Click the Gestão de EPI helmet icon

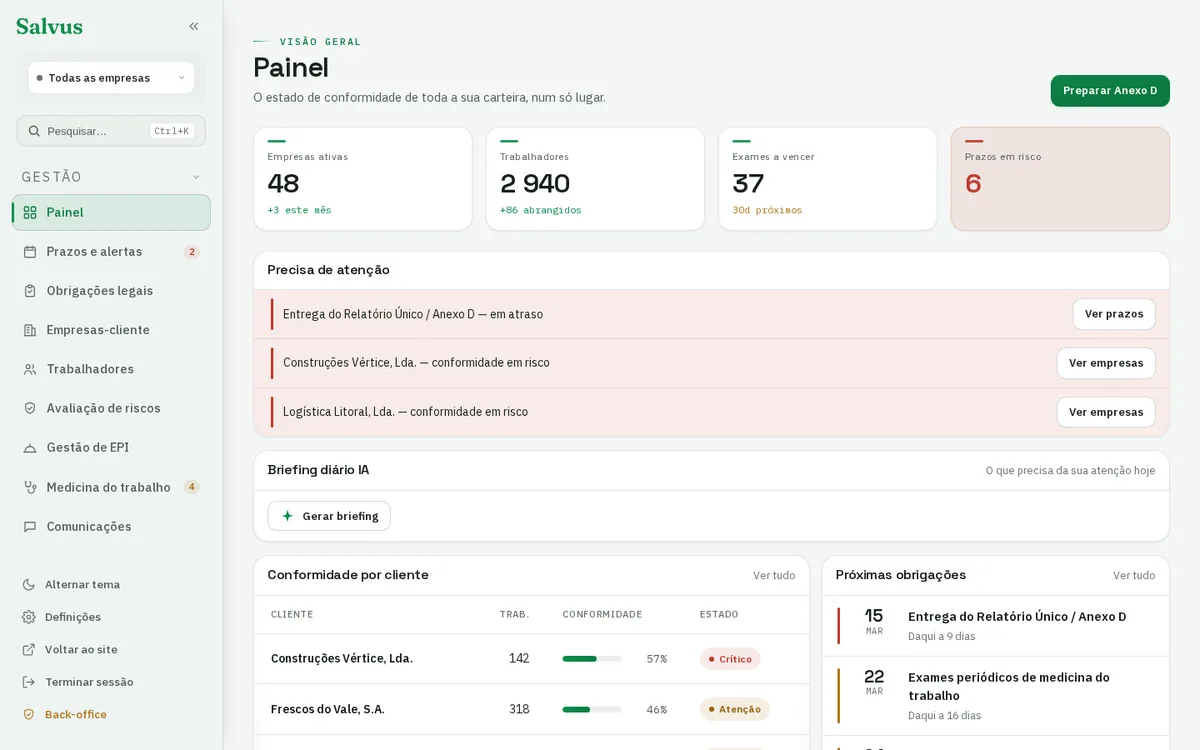coord(30,448)
